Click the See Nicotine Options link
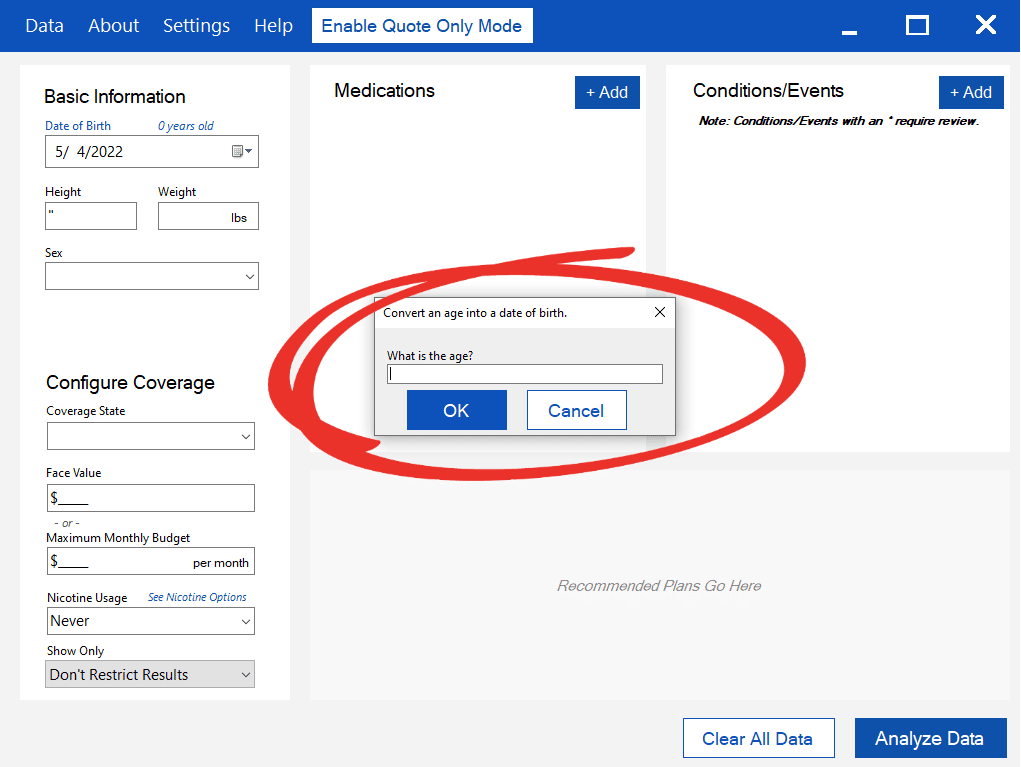Viewport: 1021px width, 767px height. click(197, 597)
